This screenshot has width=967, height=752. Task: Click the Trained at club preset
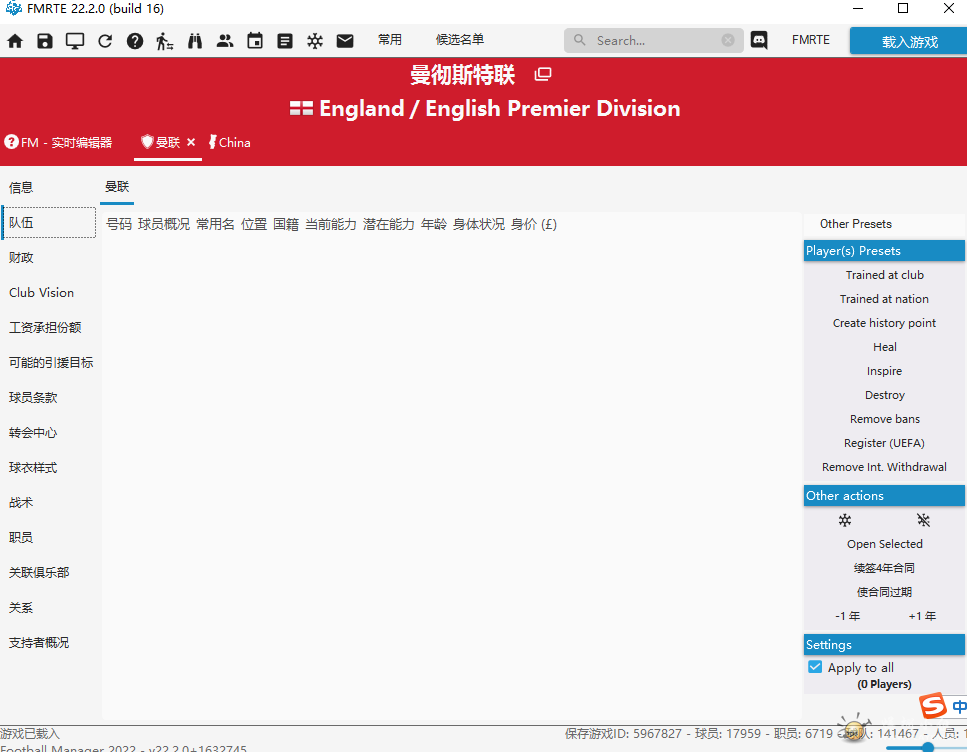[884, 275]
